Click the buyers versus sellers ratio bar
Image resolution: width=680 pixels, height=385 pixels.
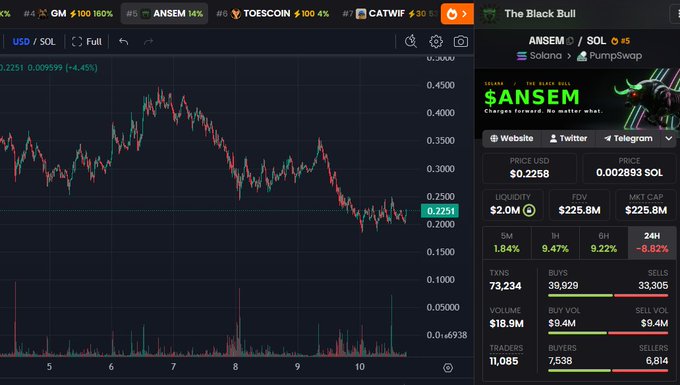tap(608, 371)
